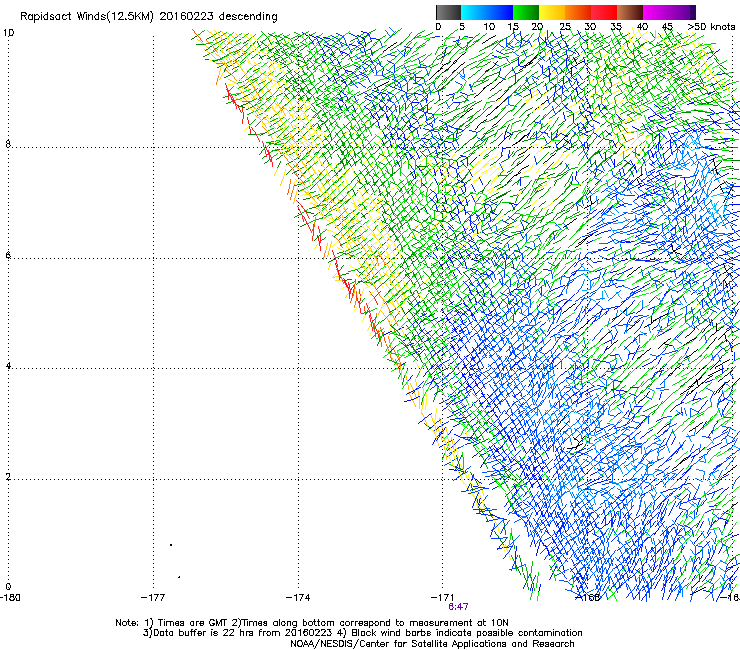Image resolution: width=740 pixels, height=650 pixels.
Task: Click the brown 35-40 knots legend swatch
Action: coord(630,12)
